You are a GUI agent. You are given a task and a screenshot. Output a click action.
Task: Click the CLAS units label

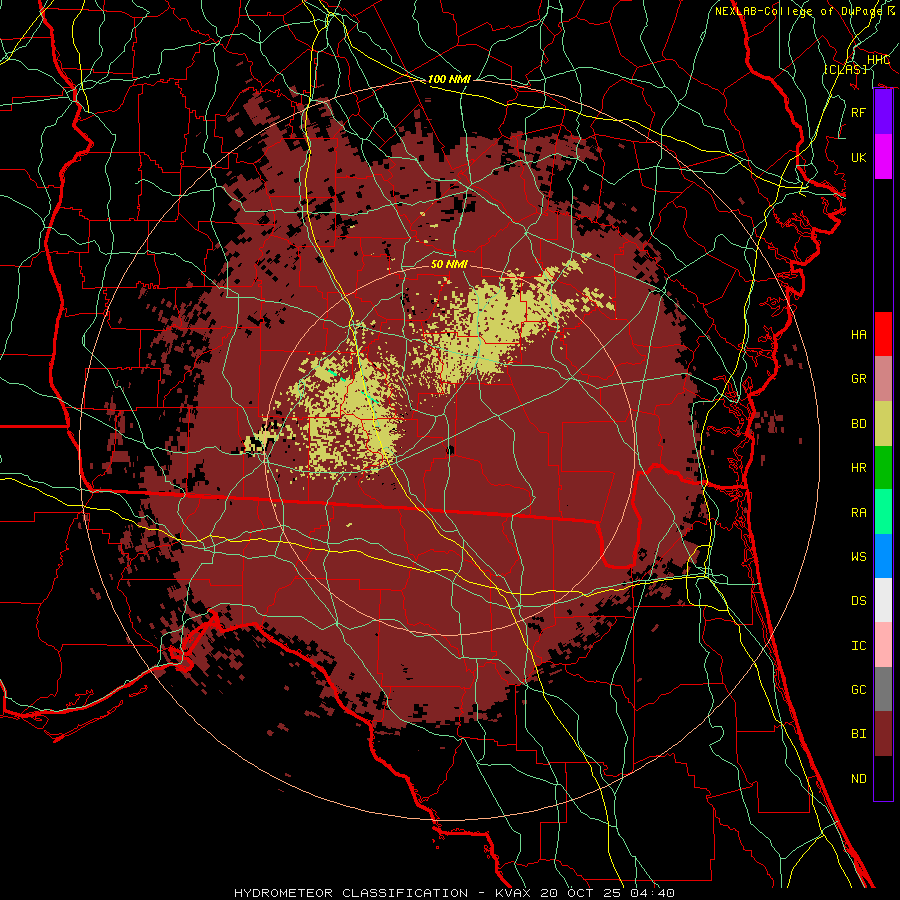pyautogui.click(x=845, y=69)
